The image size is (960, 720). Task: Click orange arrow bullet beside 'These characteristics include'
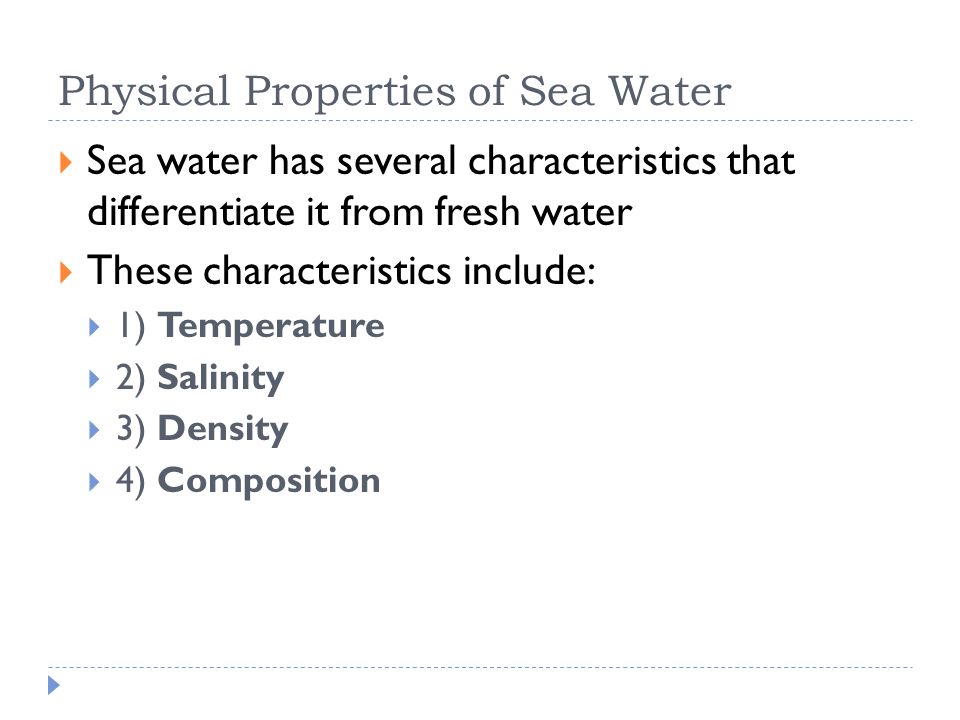coord(66,272)
